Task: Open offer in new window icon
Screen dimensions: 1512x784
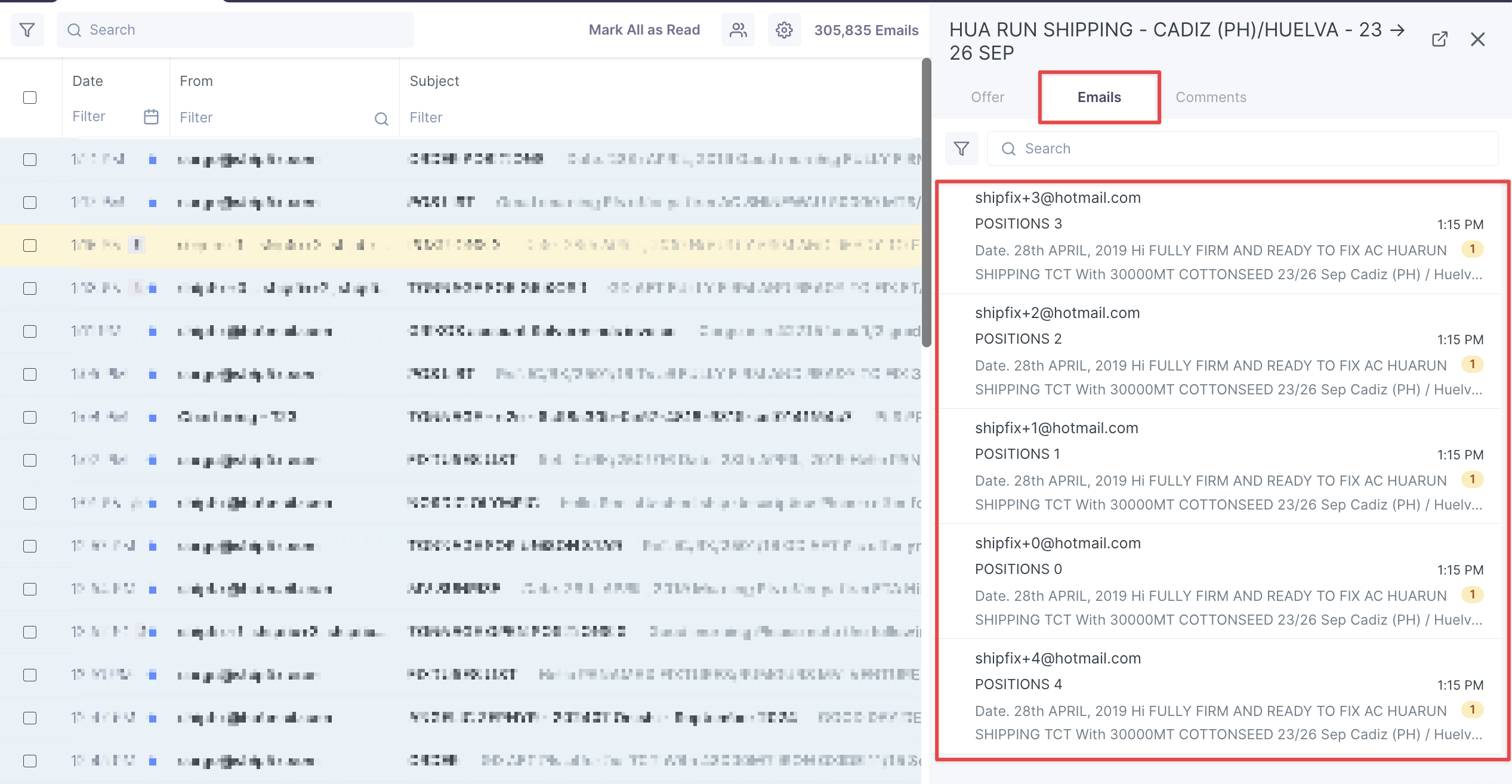Action: [1439, 39]
